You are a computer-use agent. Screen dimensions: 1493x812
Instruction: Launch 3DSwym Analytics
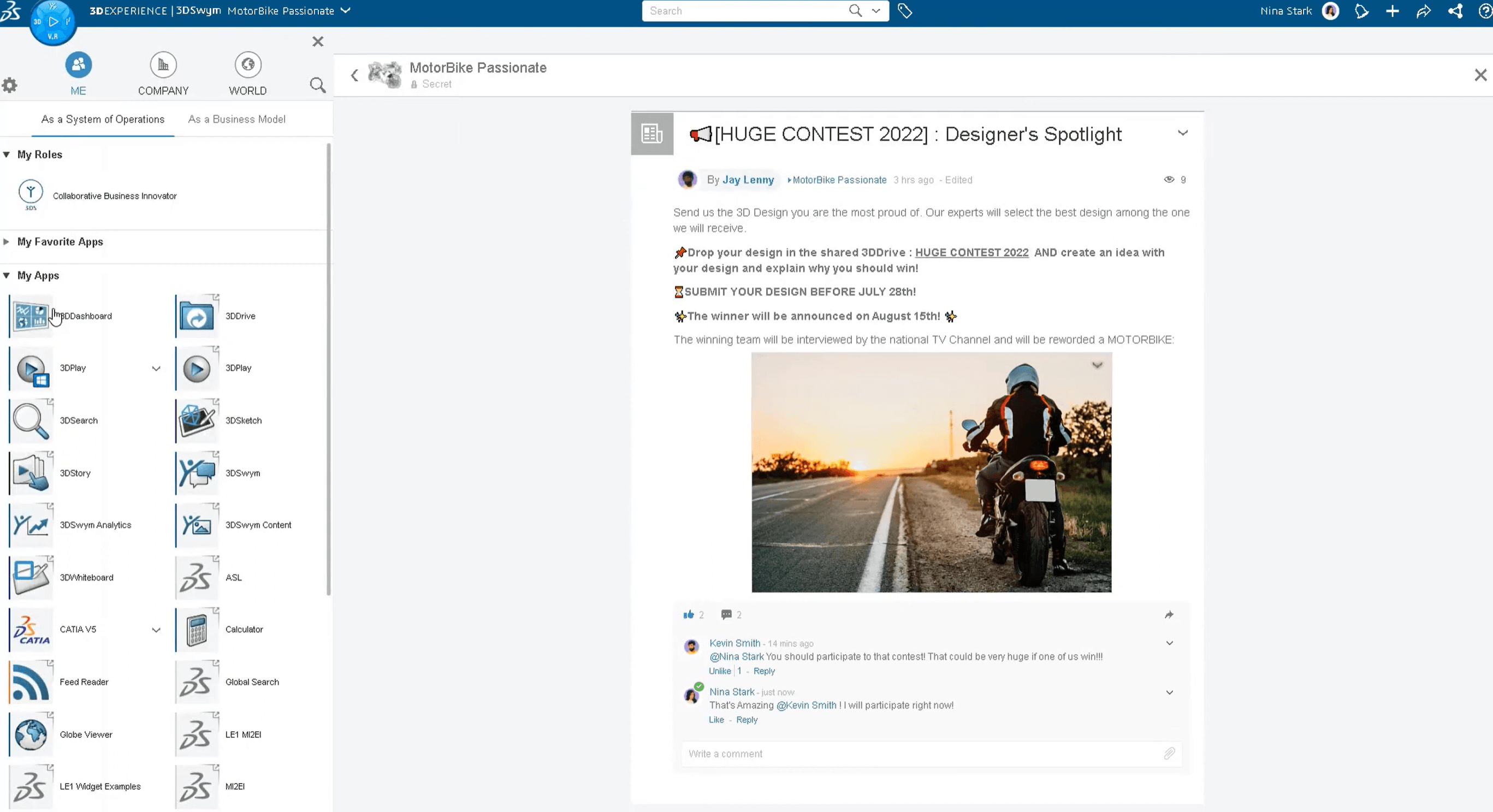coord(31,525)
